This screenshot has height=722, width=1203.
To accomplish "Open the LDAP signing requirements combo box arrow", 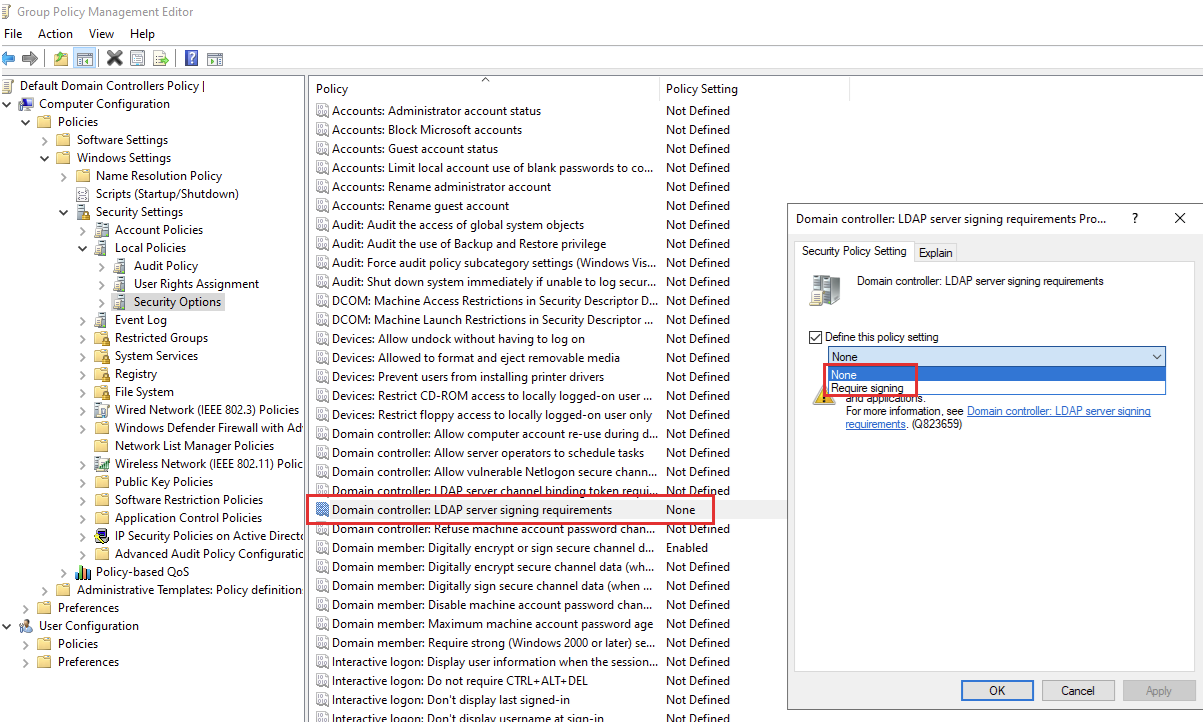I will click(1157, 356).
